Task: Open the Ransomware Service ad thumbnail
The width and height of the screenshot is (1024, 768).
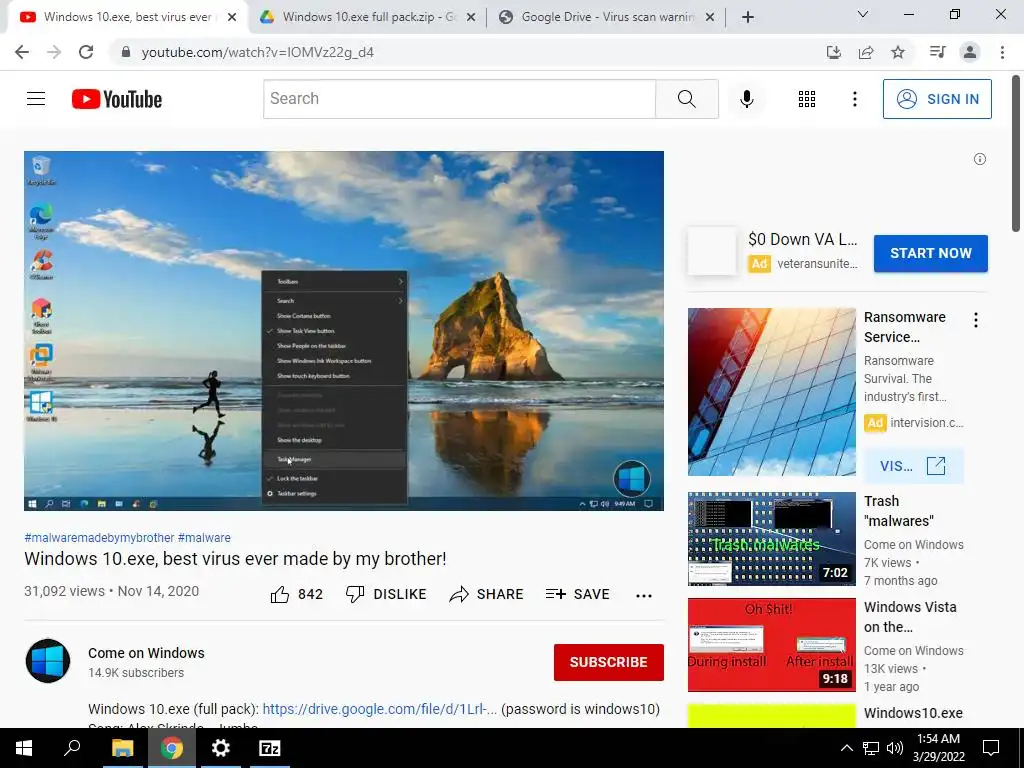Action: (771, 392)
